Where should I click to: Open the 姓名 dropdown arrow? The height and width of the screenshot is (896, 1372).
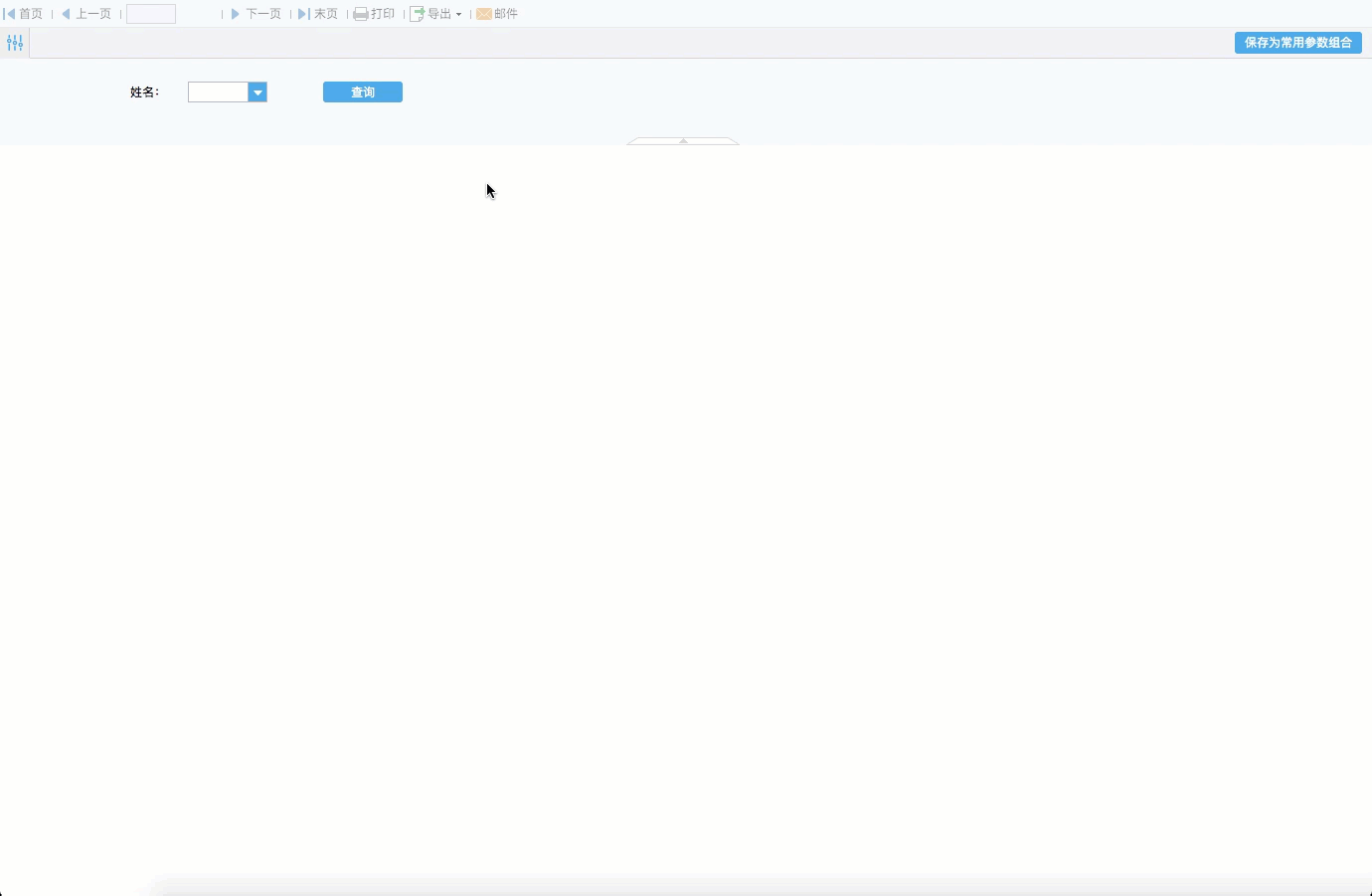[257, 92]
